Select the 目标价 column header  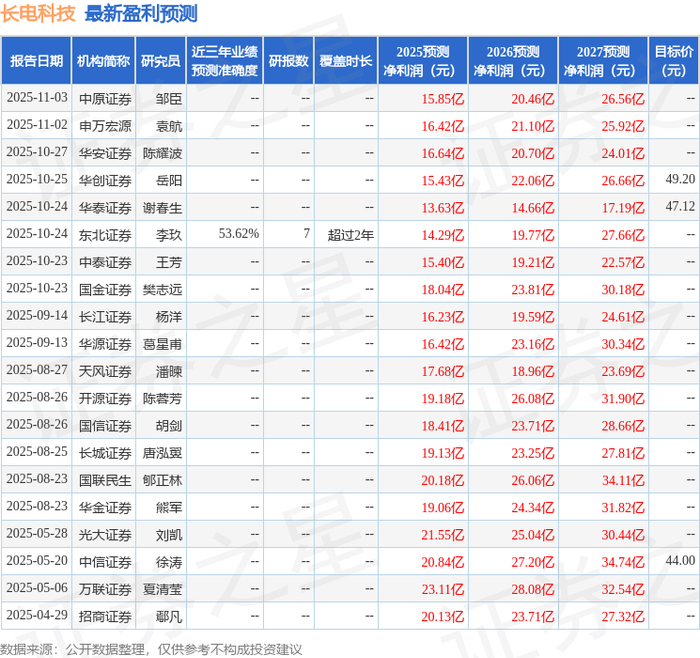click(674, 61)
